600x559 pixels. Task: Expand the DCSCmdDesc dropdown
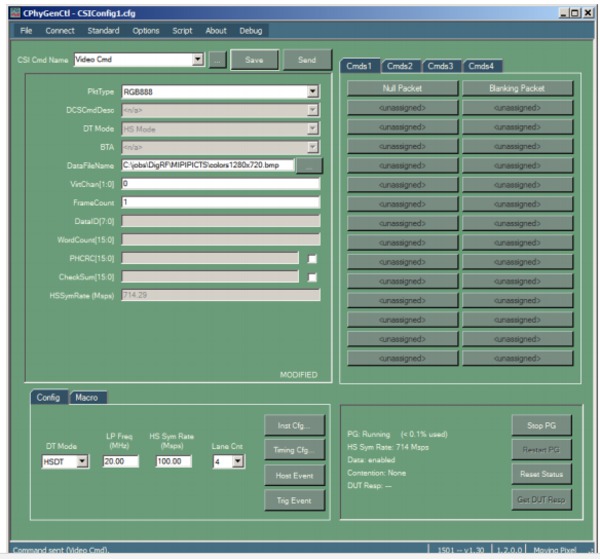pos(313,110)
